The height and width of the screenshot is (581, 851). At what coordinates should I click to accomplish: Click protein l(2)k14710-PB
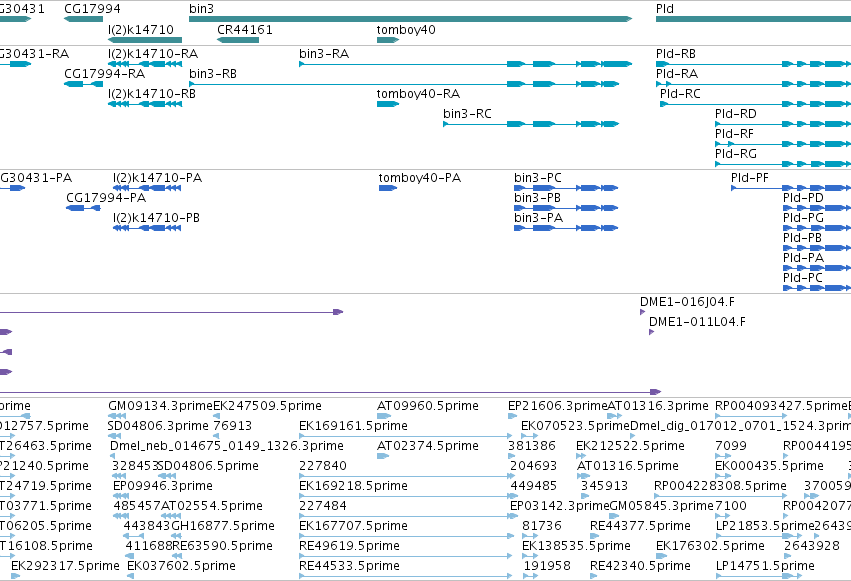(147, 228)
